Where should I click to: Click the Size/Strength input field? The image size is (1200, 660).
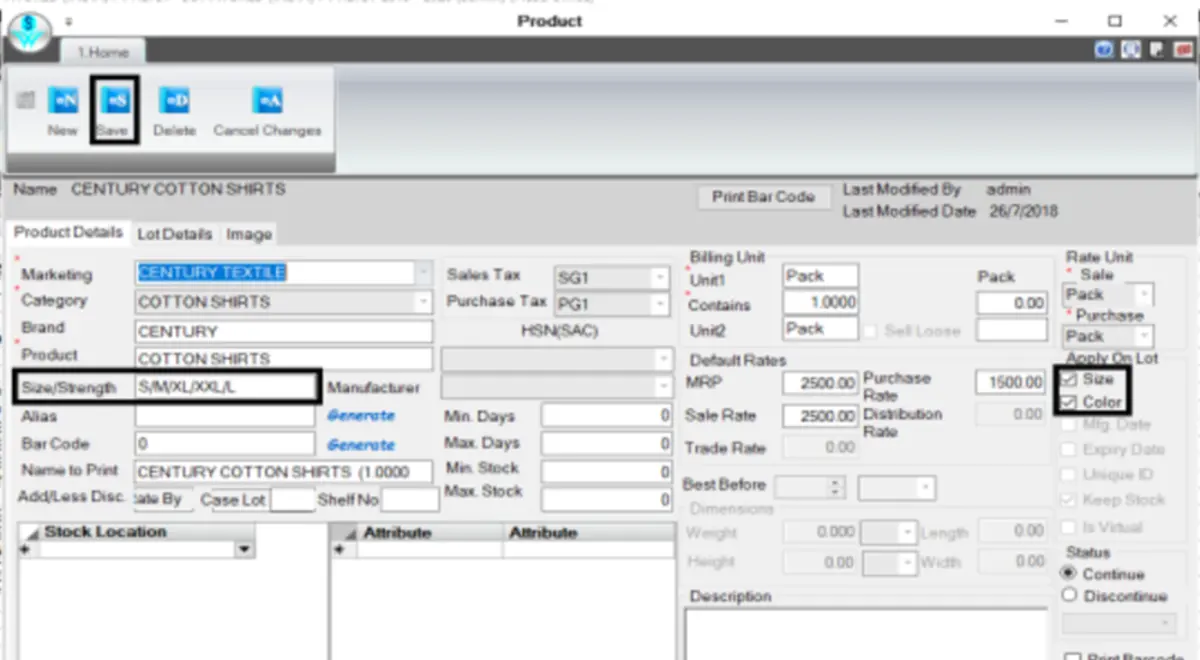tap(226, 387)
